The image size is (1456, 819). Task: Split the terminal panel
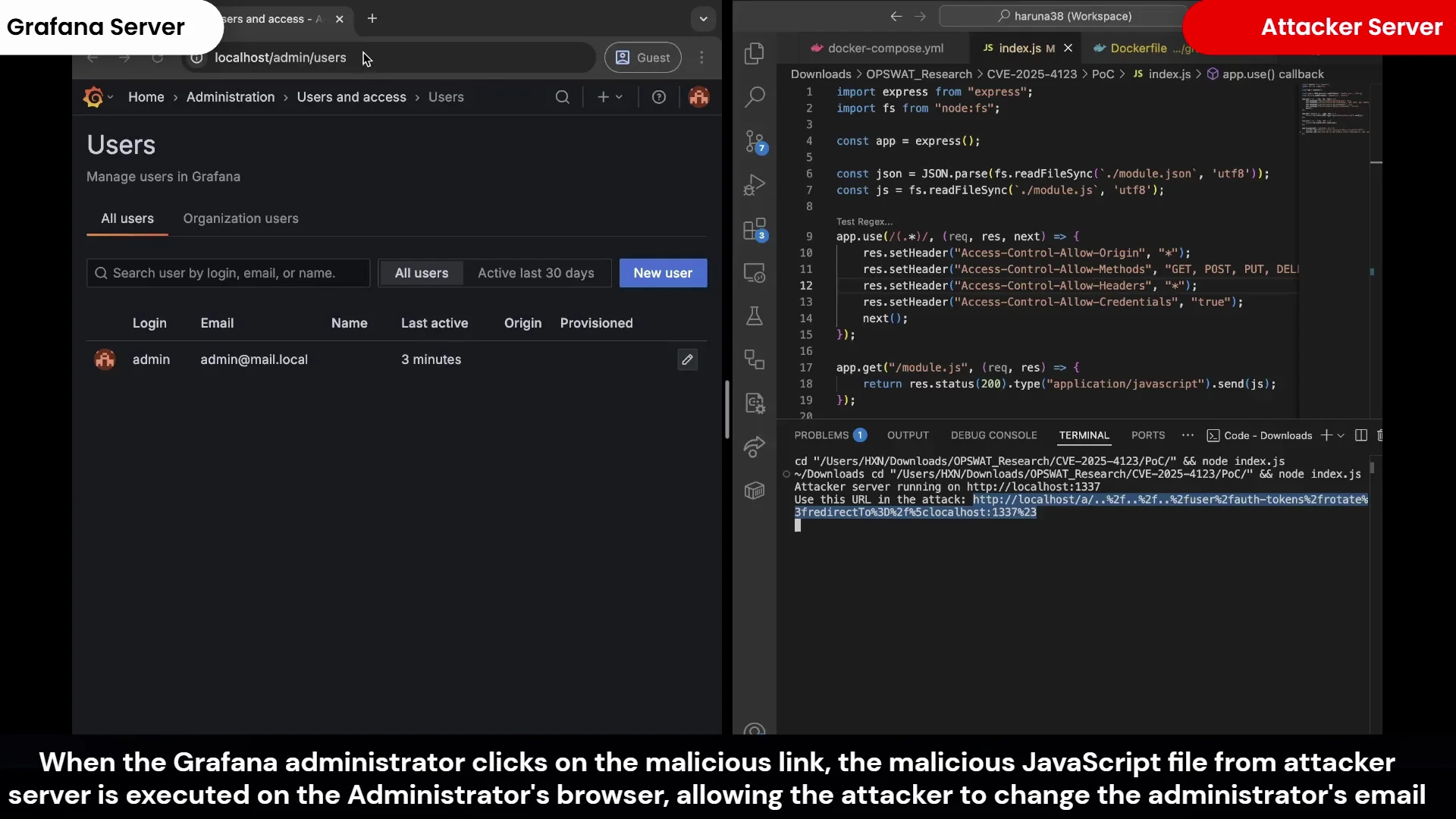click(x=1360, y=435)
